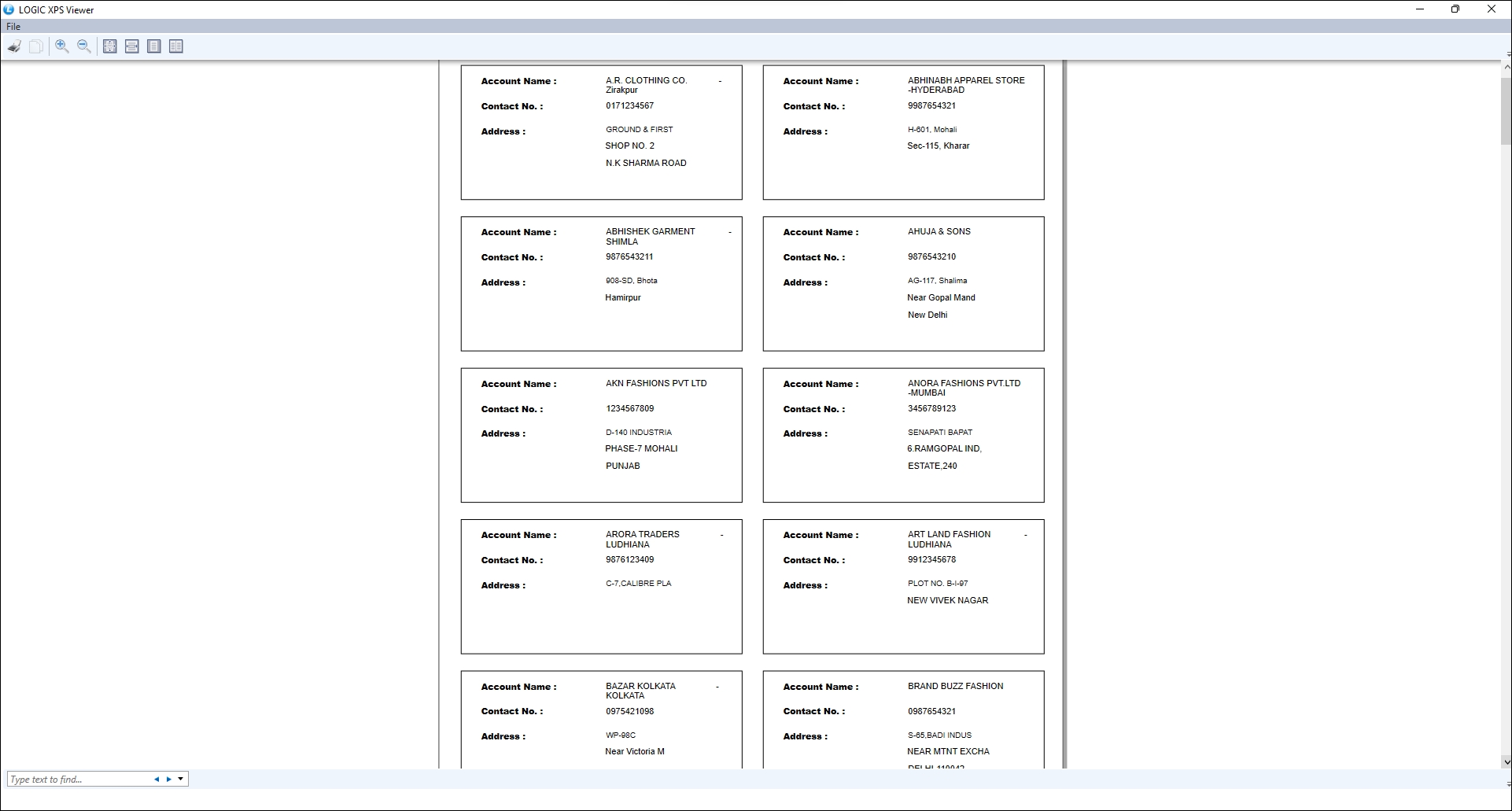Fit page to width icon
The height and width of the screenshot is (811, 1512).
[x=132, y=46]
